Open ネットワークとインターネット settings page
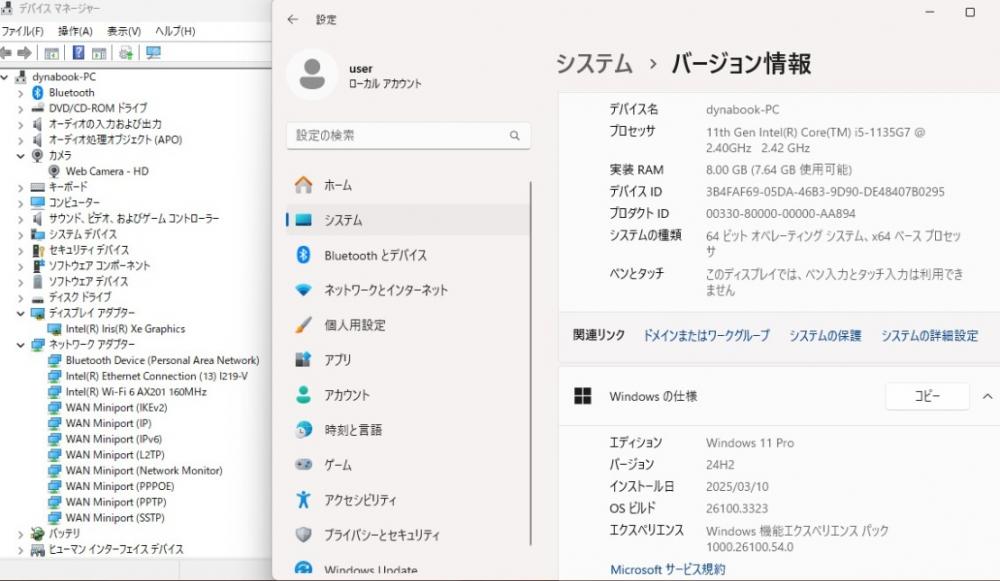This screenshot has width=1000, height=581. 385,290
